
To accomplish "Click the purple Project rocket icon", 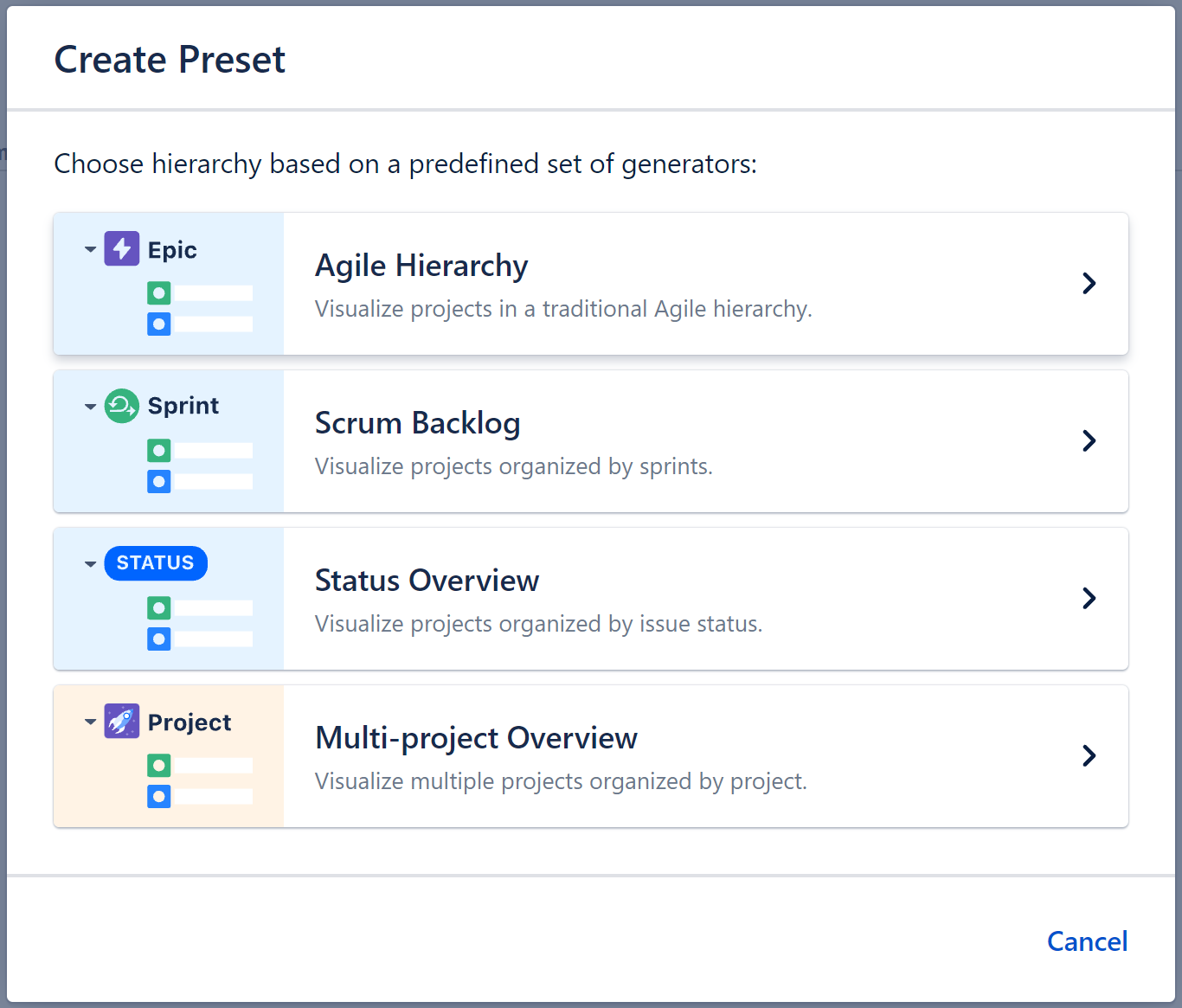I will click(121, 721).
